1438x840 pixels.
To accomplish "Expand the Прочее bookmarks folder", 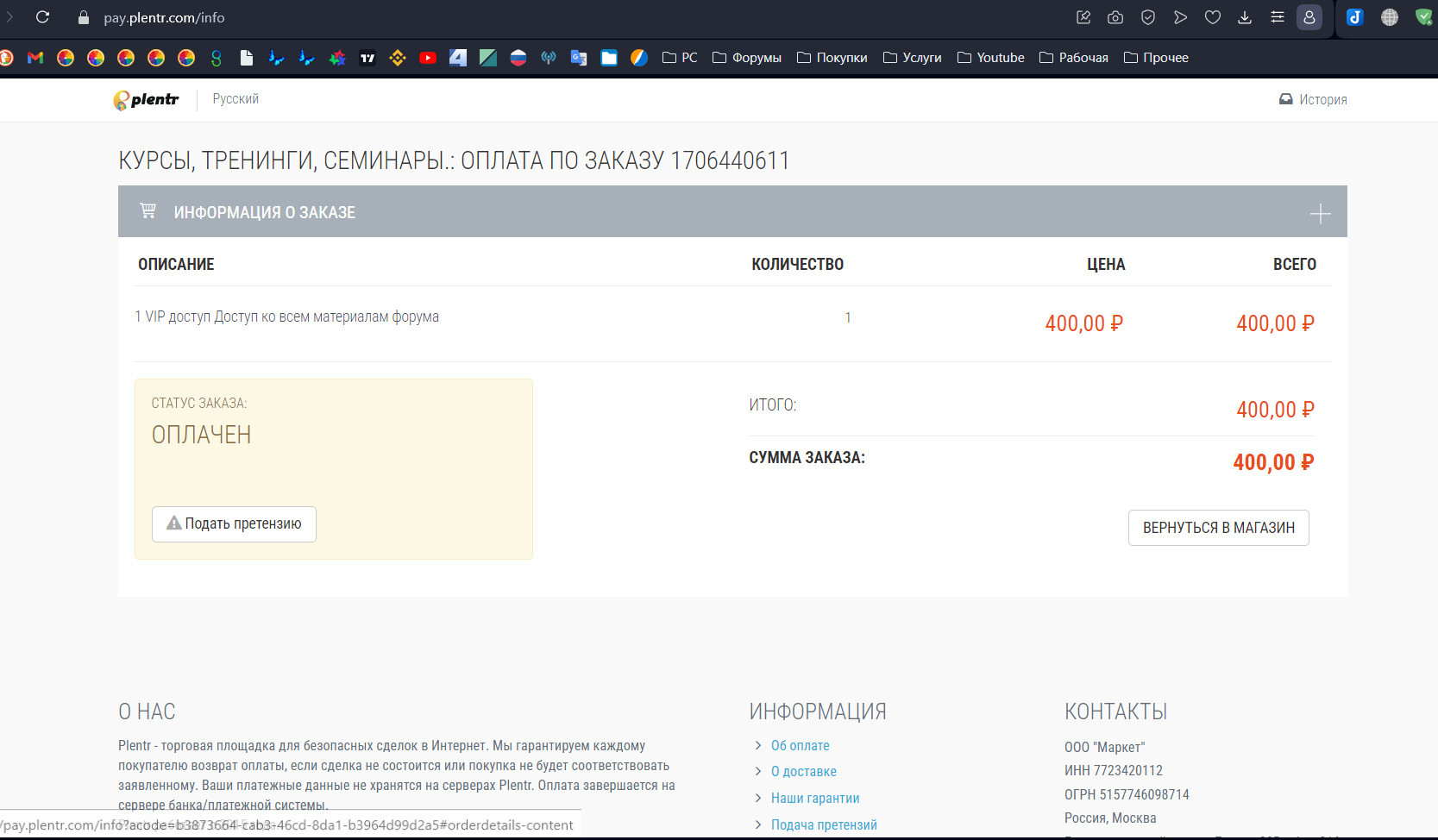I will [x=1156, y=58].
